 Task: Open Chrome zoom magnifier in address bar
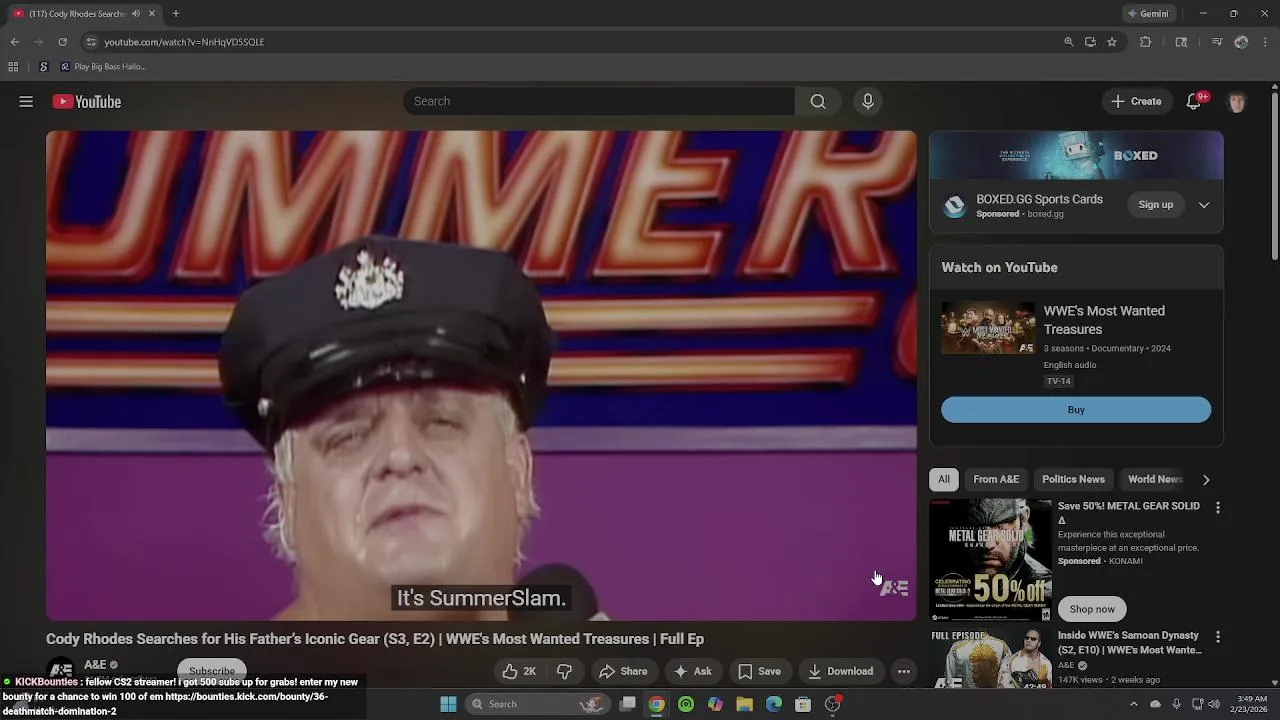[1069, 42]
